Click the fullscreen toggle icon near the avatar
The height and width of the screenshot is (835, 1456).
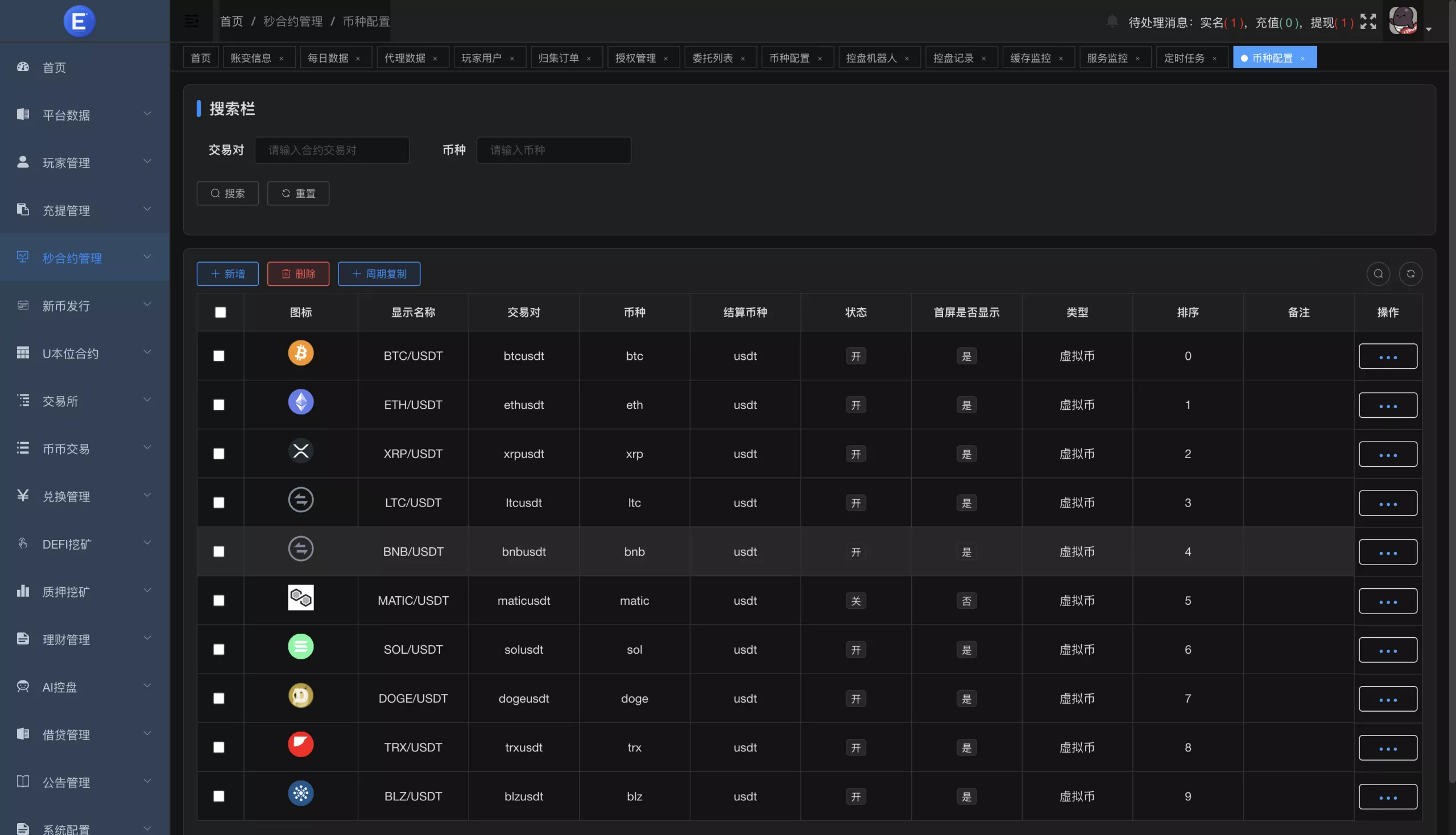[x=1368, y=20]
